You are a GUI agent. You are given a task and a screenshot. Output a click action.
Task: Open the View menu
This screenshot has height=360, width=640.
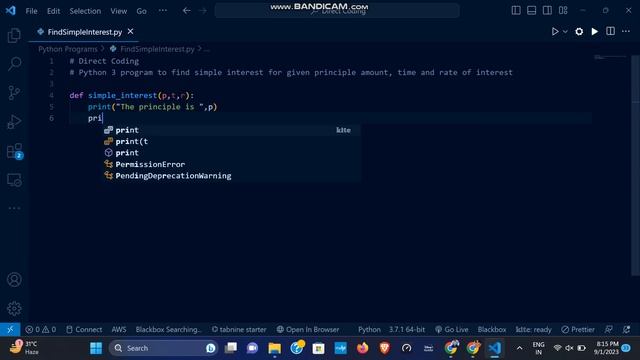118,11
